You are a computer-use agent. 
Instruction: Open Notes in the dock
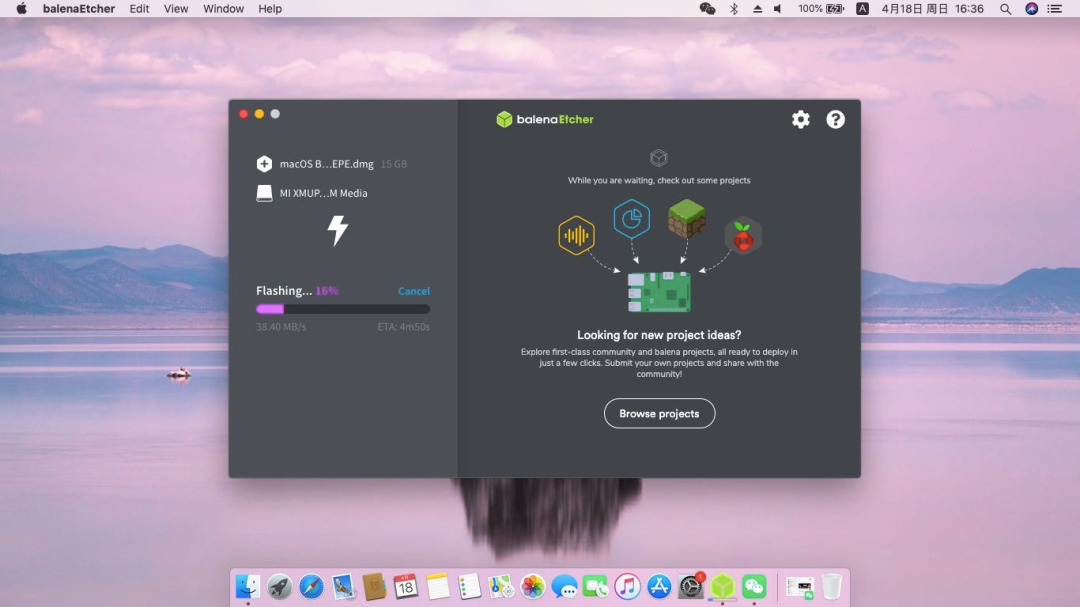click(437, 586)
